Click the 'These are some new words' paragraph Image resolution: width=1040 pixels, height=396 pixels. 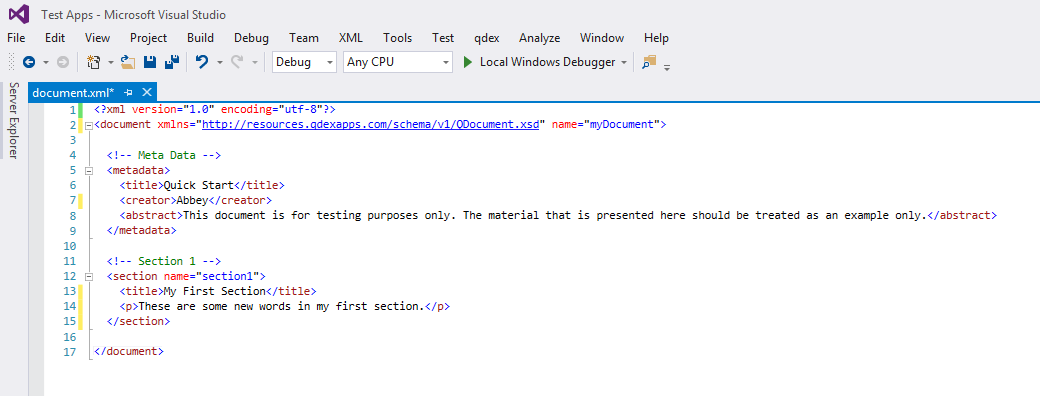281,306
